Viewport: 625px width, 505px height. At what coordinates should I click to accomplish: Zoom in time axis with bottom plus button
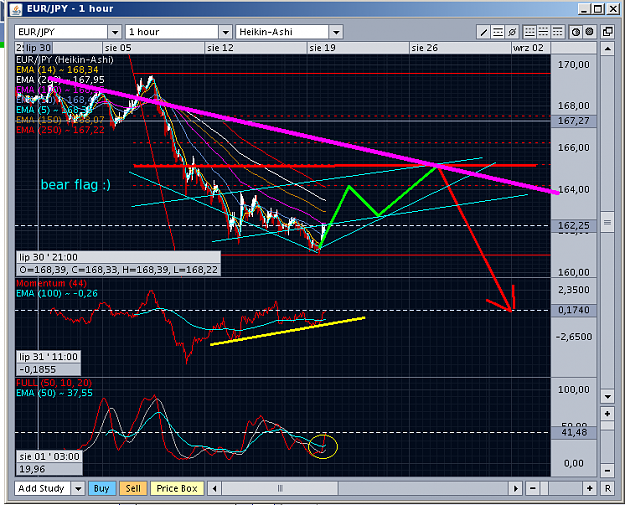coord(590,488)
